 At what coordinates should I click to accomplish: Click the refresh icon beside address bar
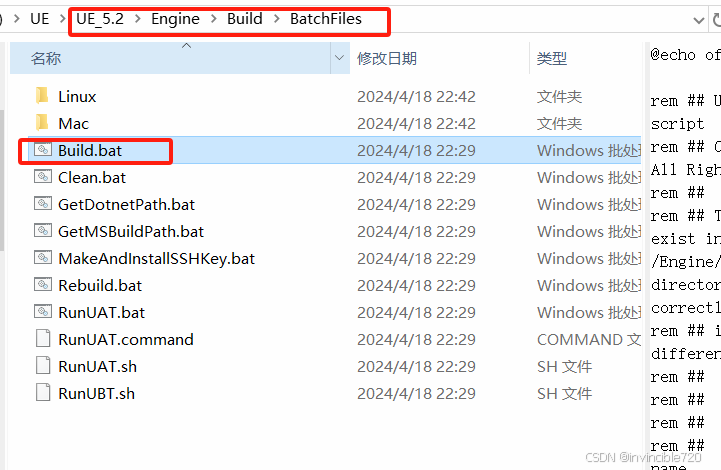click(717, 20)
